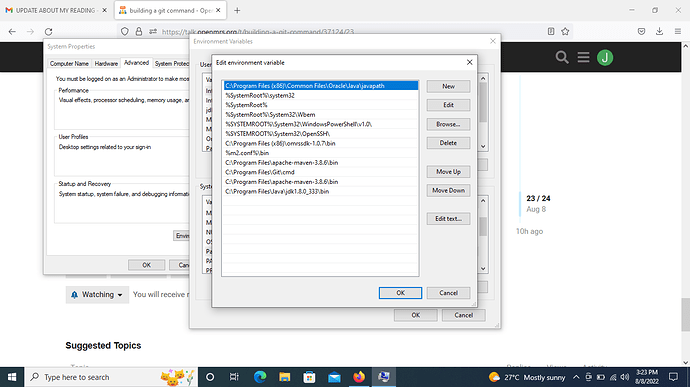
Task: Toggle reader view icon in address bar
Action: tap(551, 31)
